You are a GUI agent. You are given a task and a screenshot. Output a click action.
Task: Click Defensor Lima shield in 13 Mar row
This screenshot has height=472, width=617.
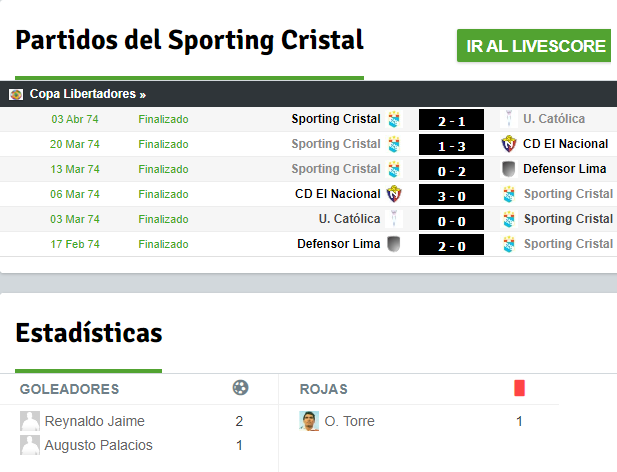pos(508,169)
